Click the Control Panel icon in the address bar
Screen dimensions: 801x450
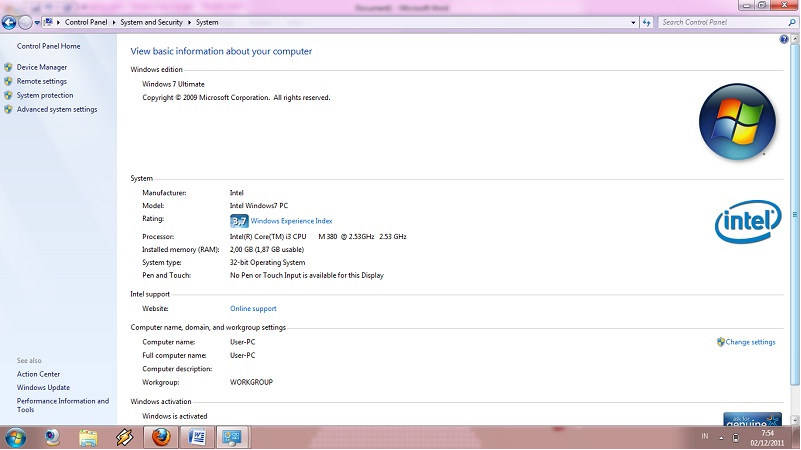click(49, 22)
